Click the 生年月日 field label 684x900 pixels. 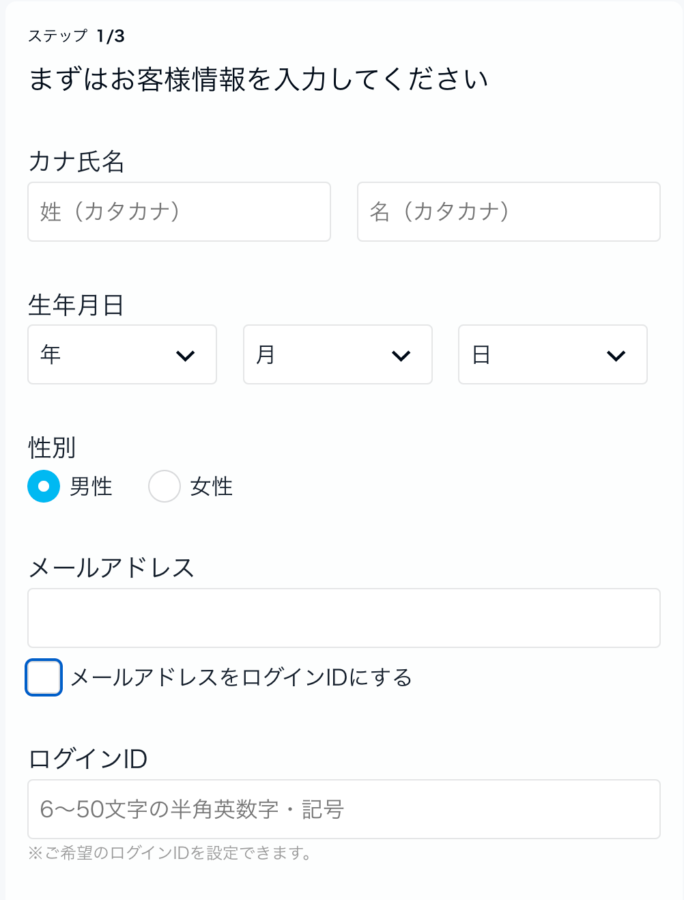click(77, 305)
